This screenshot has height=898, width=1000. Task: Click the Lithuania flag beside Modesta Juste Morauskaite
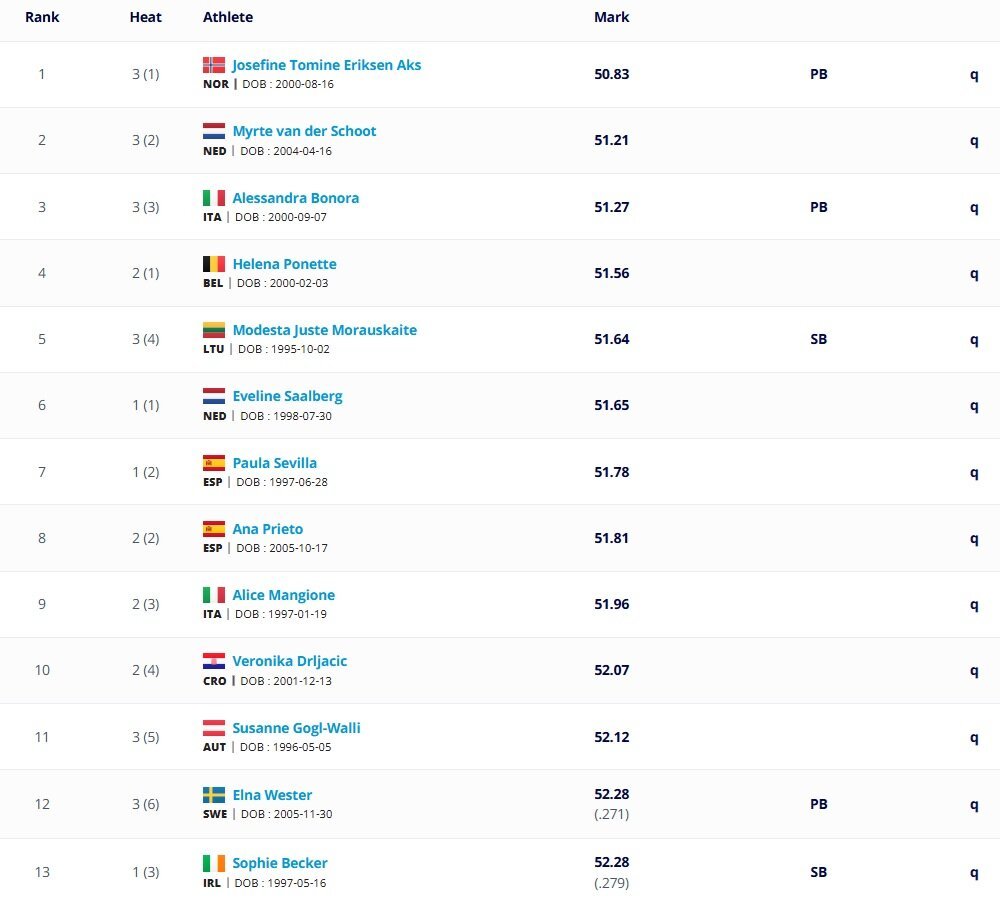[214, 330]
